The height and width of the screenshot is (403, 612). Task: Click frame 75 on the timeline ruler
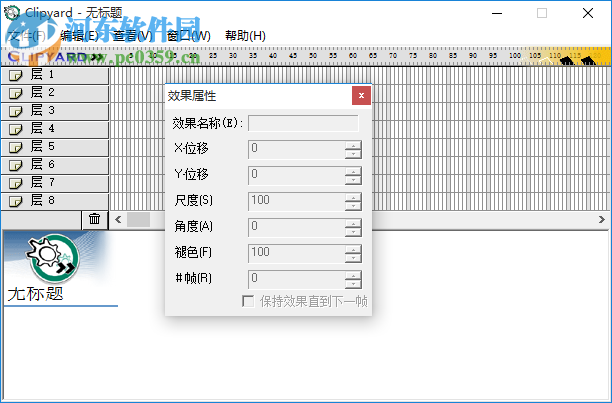click(x=413, y=56)
